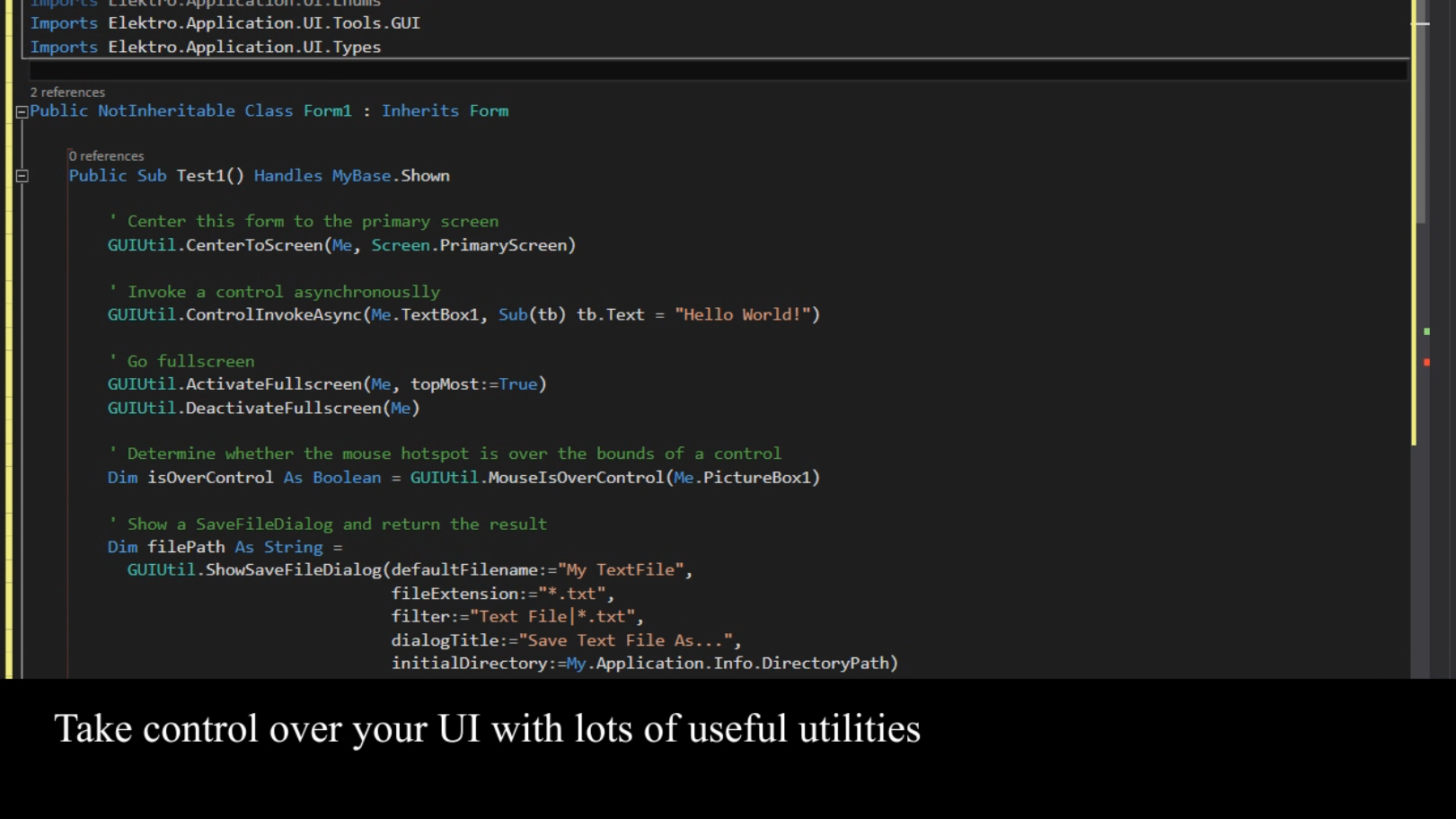This screenshot has width=1456, height=819.
Task: Click the isOverControl variable name
Action: [210, 478]
